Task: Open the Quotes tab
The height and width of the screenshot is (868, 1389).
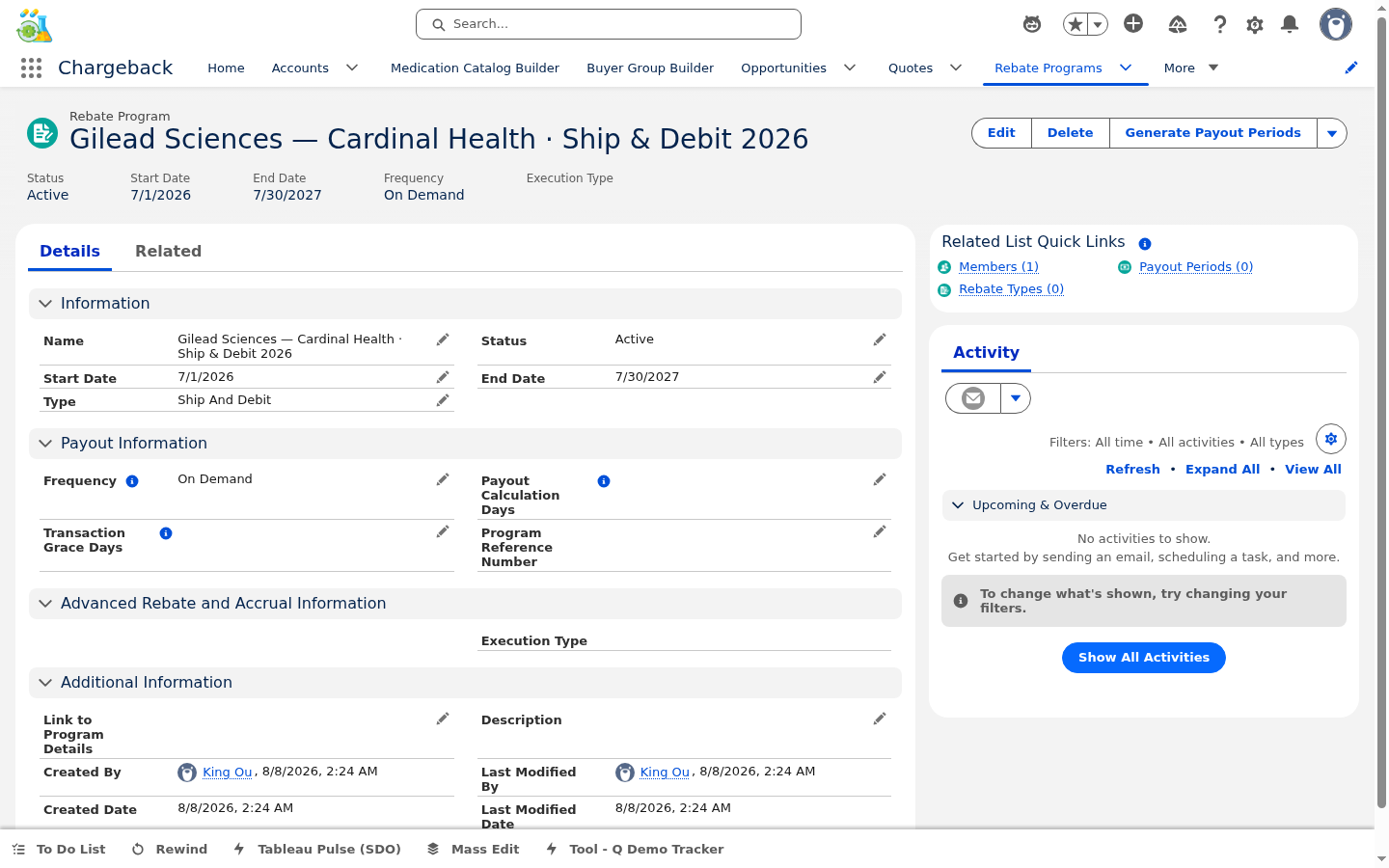Action: click(911, 68)
